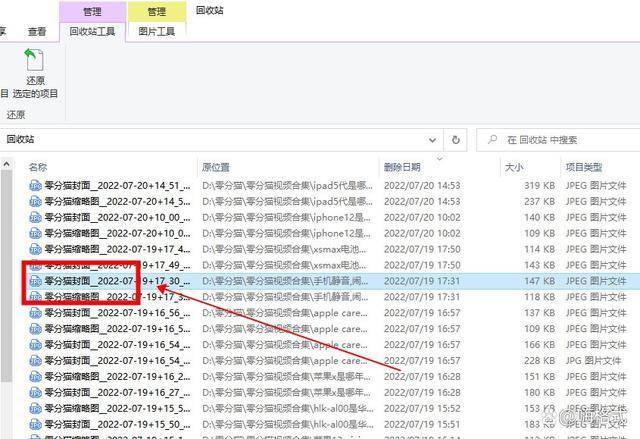Click the 140 KB size cell
This screenshot has width=640, height=439.
pyautogui.click(x=539, y=217)
